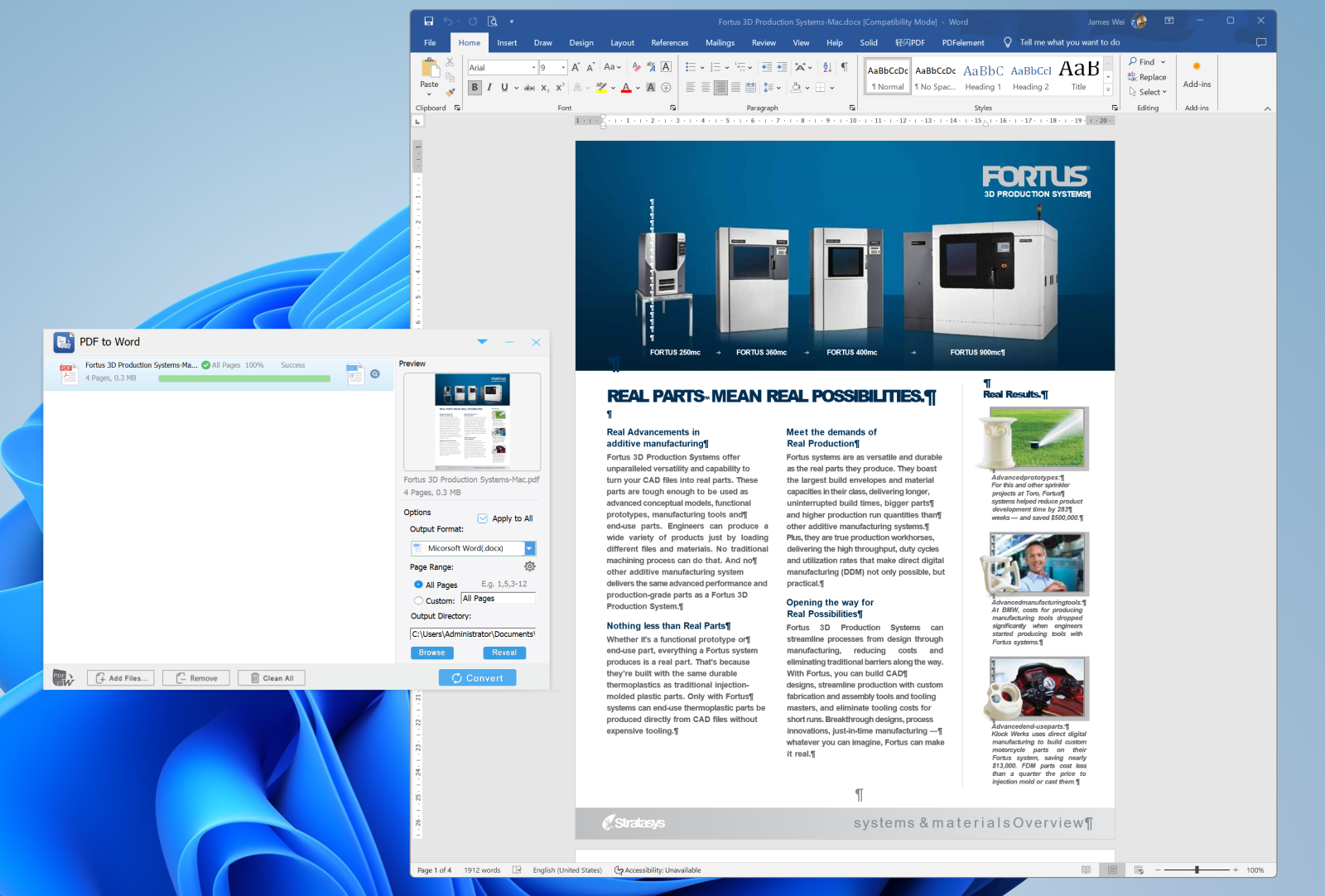Apply Italic formatting

coord(489,87)
